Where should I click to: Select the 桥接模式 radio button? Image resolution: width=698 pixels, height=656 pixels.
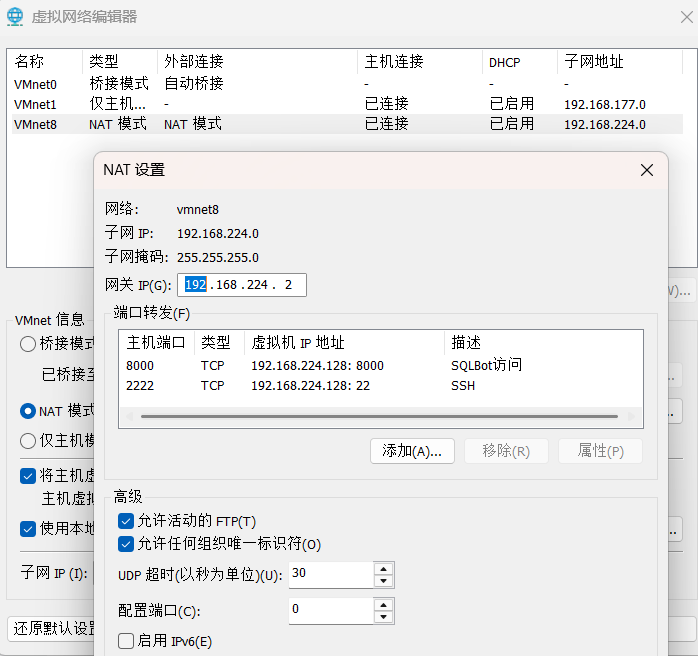28,344
